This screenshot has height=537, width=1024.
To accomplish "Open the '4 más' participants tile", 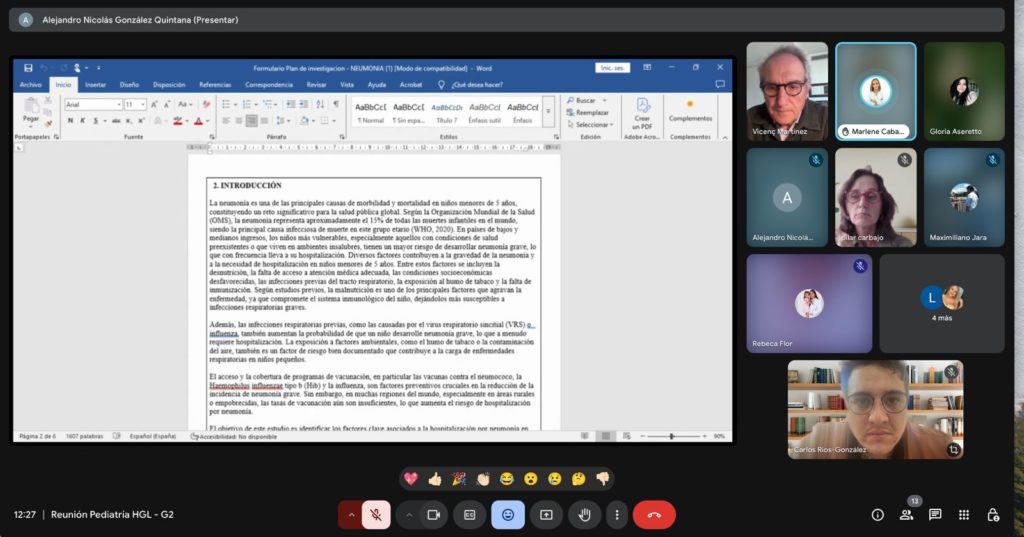I will tap(941, 303).
